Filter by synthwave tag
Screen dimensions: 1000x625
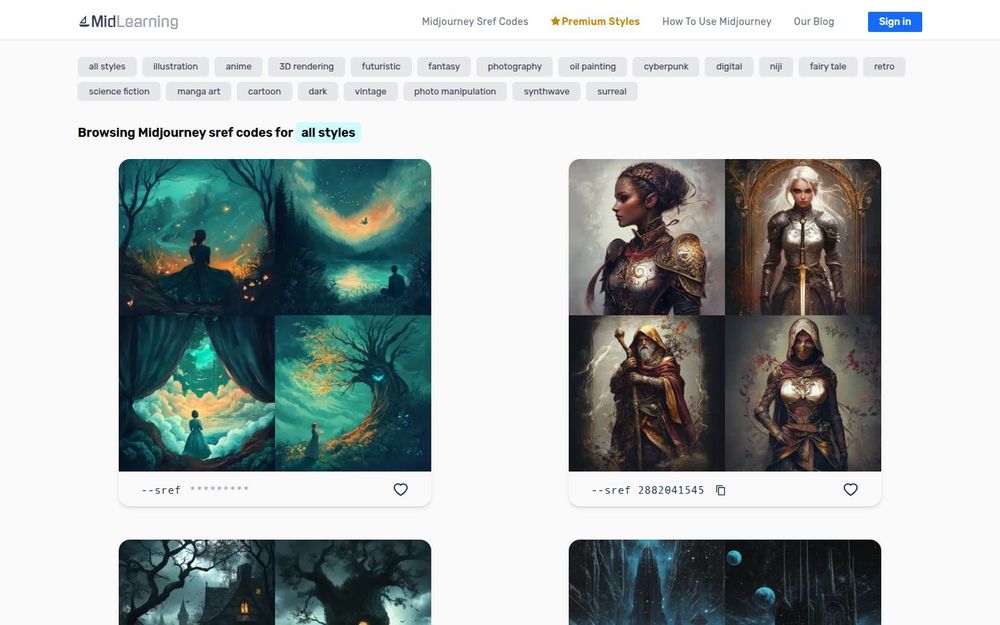point(547,91)
